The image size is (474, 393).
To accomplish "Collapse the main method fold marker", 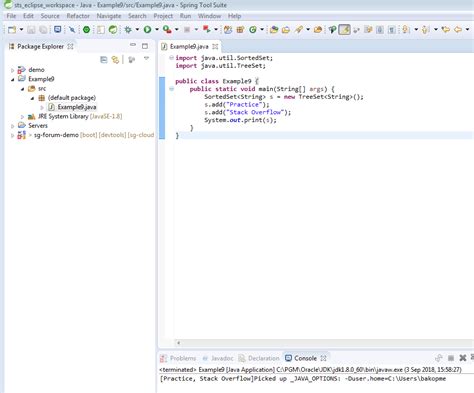I will click(171, 89).
